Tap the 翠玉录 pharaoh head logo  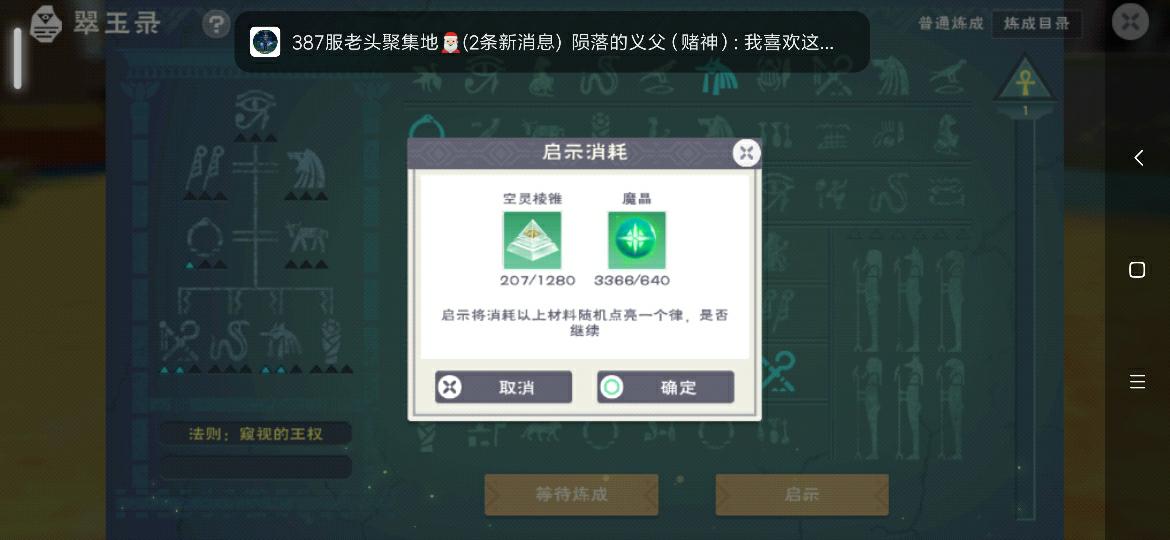point(46,24)
